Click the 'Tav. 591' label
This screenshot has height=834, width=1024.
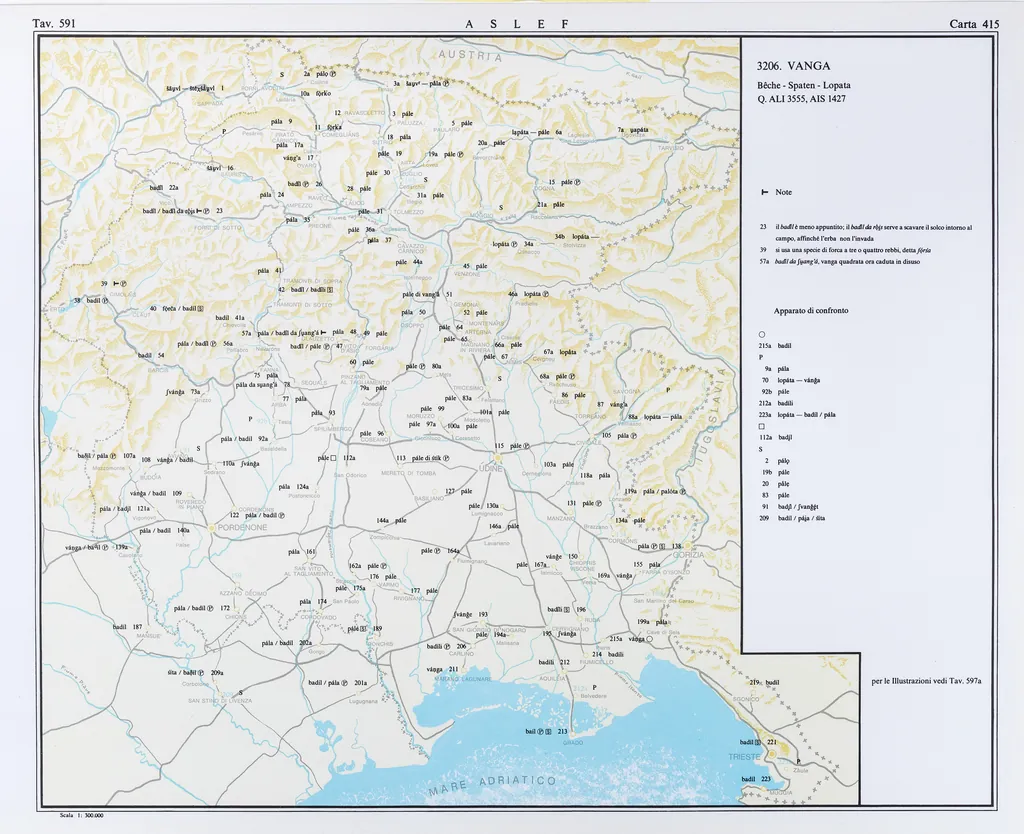(55, 23)
